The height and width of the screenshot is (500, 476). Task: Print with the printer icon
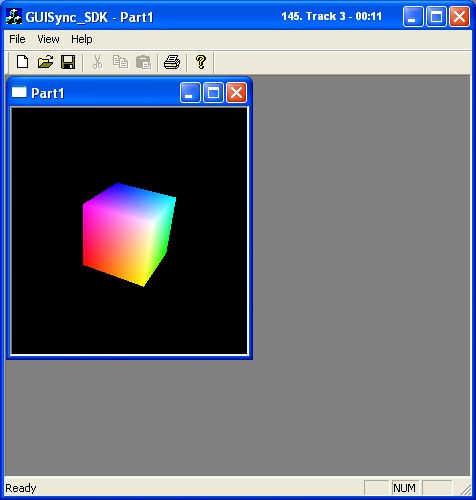(172, 62)
